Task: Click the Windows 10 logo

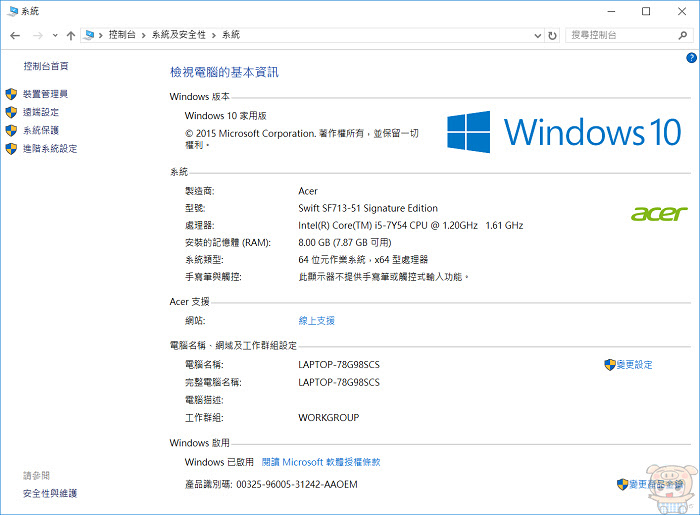Action: point(564,132)
